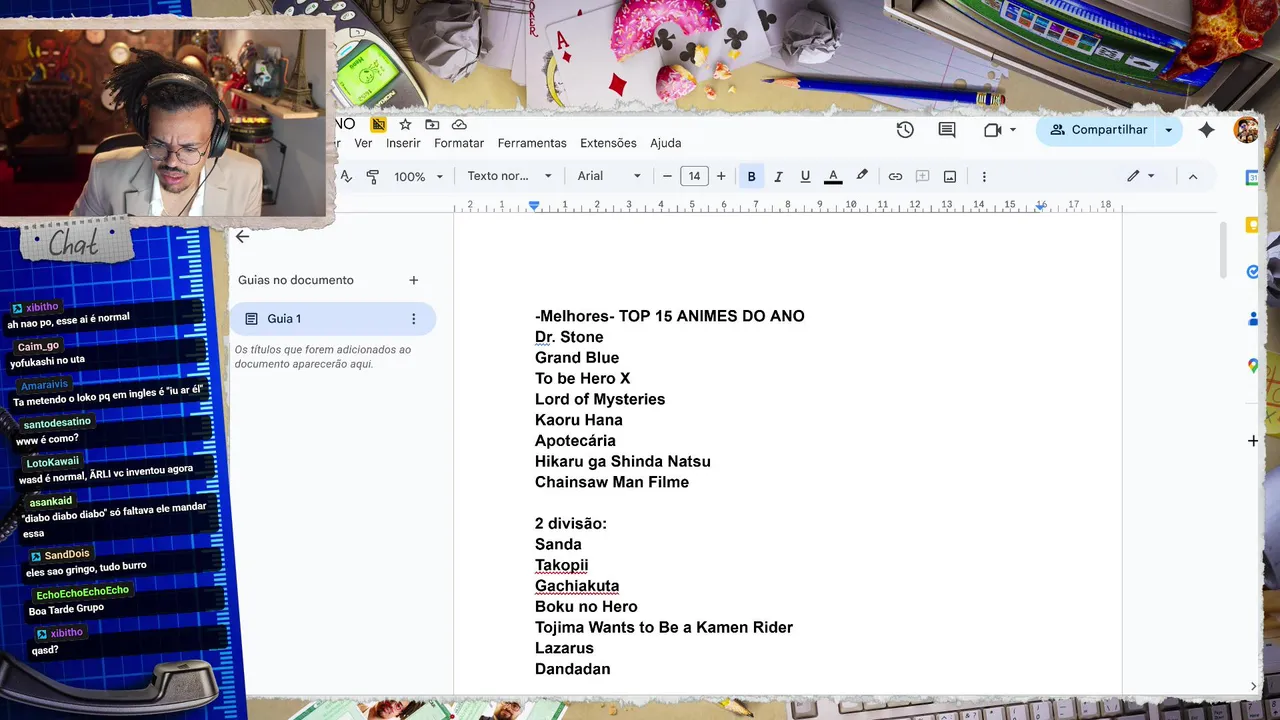The width and height of the screenshot is (1280, 720).
Task: Open the Google account avatar
Action: click(x=1246, y=130)
